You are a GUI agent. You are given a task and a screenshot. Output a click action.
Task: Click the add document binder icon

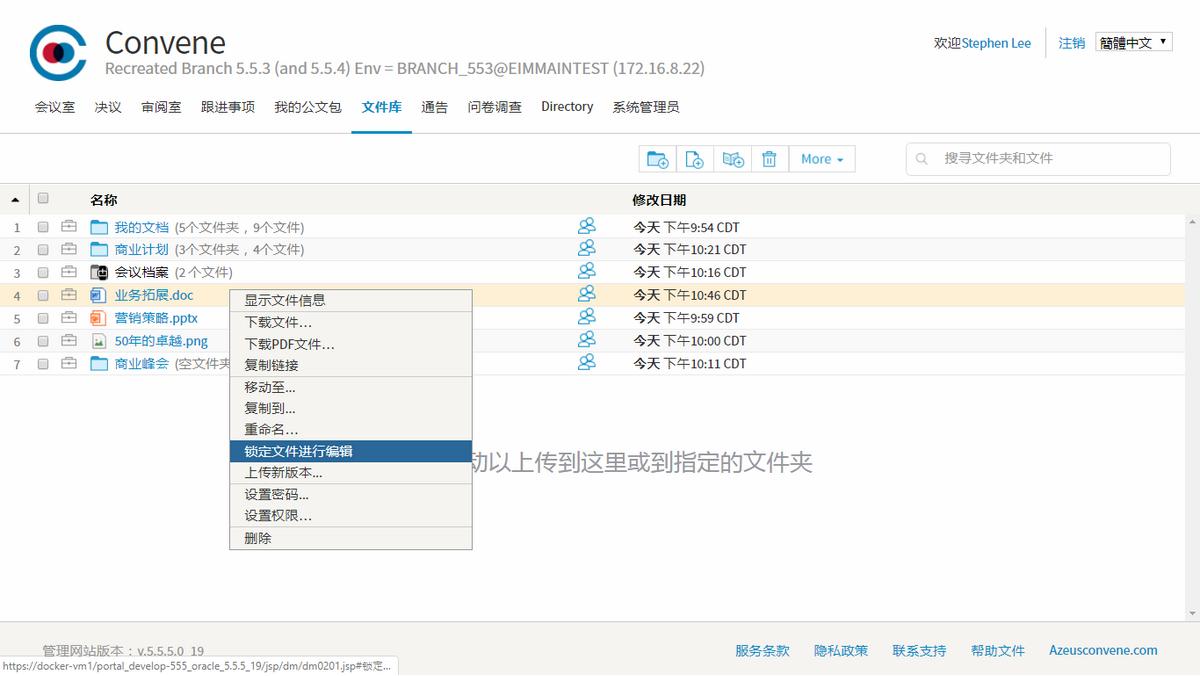coord(733,158)
